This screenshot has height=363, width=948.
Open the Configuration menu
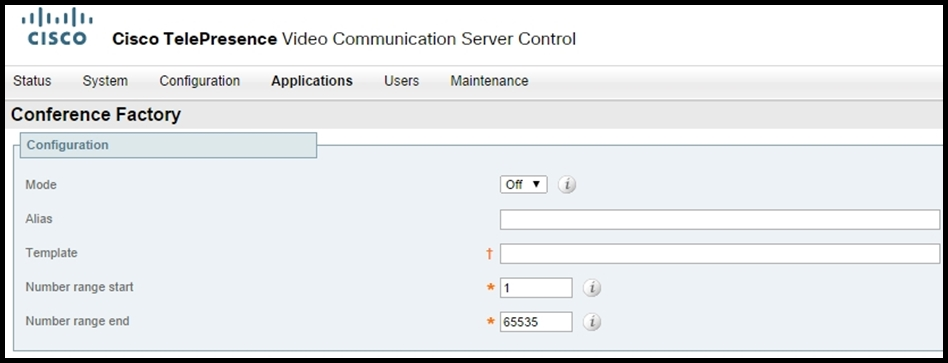(200, 81)
